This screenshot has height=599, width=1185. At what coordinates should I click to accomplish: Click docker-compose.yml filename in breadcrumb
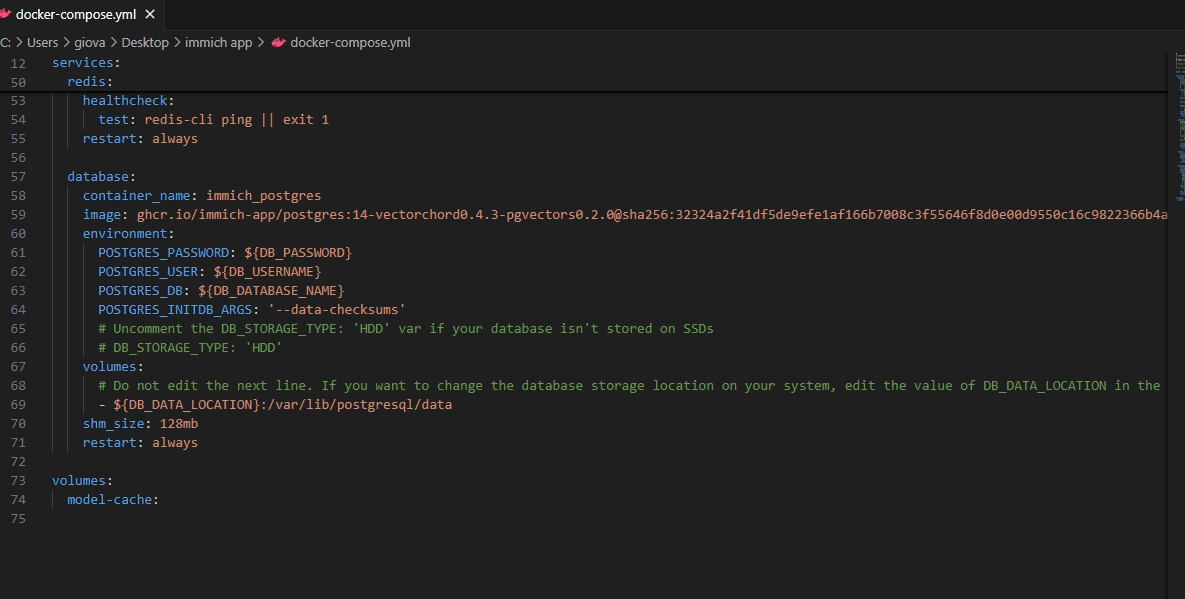coord(350,42)
